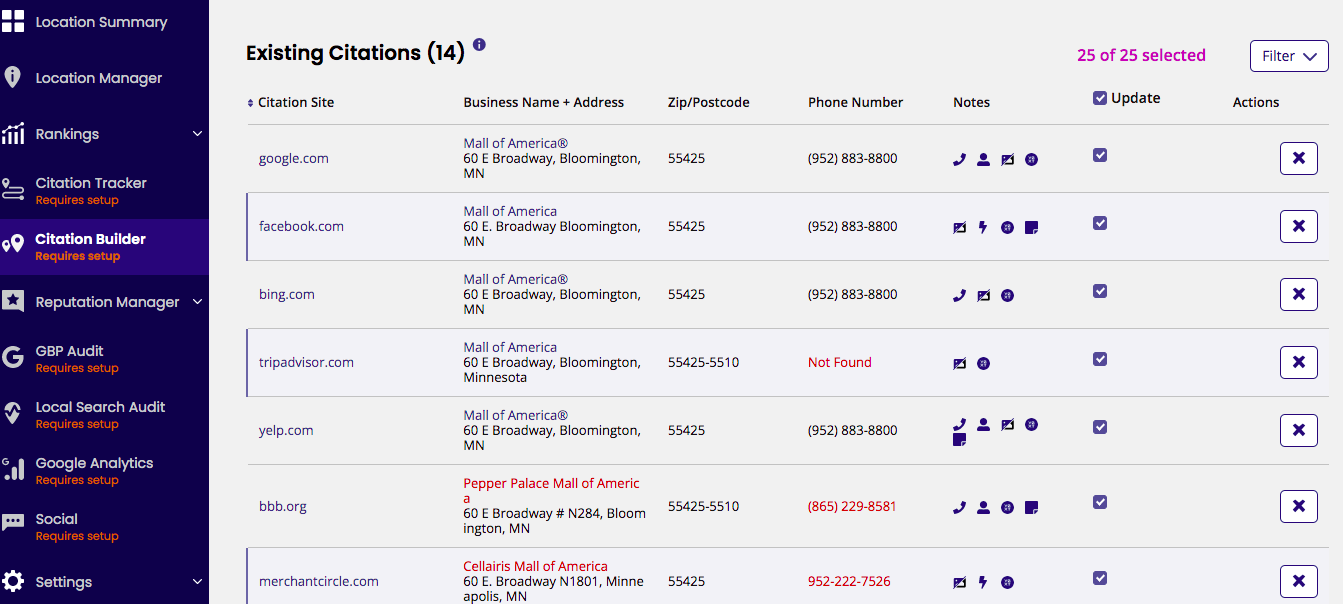Open the merchantcircle.com citation link
This screenshot has width=1343, height=604.
(x=318, y=581)
